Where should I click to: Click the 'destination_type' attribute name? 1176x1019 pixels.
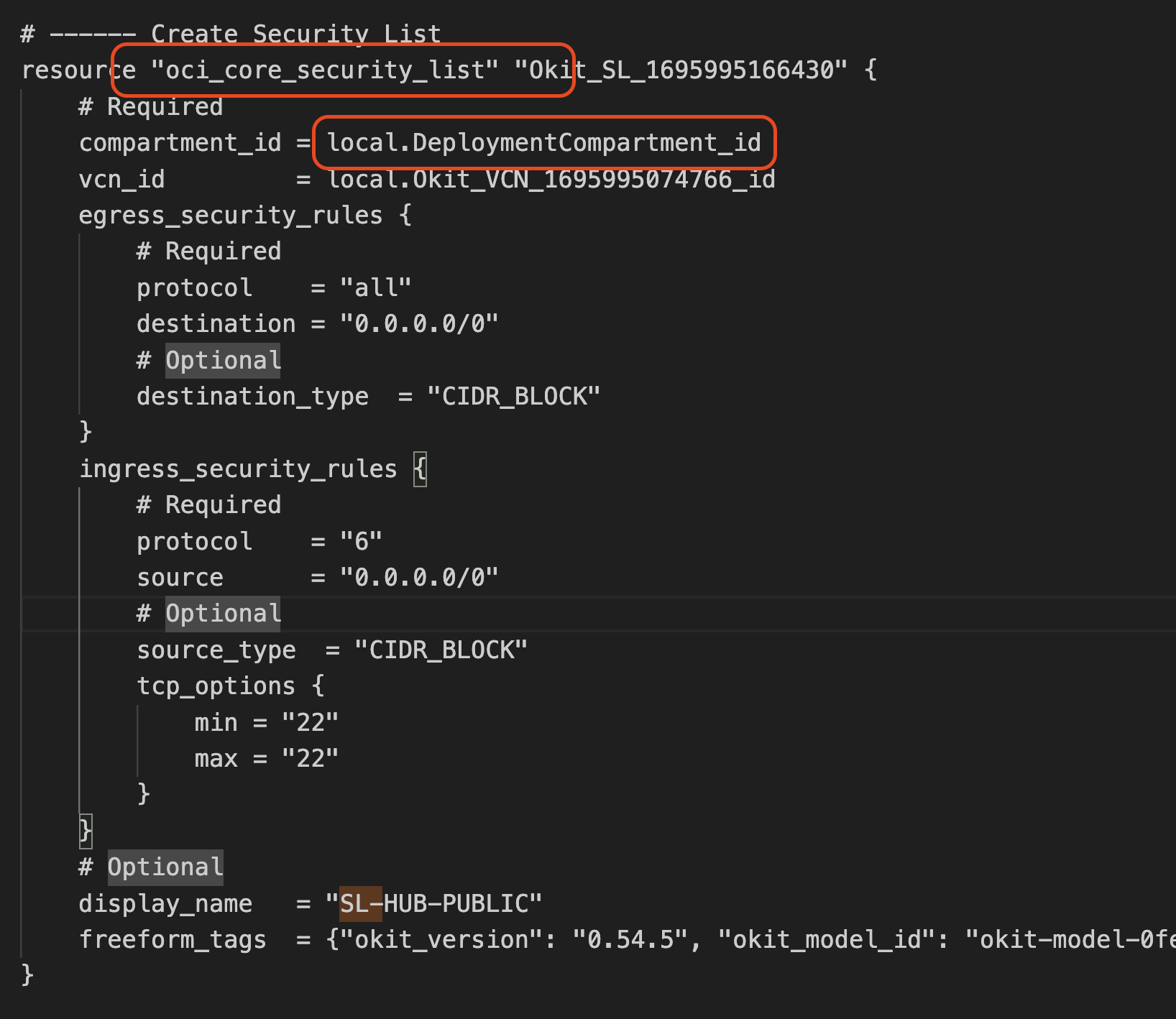(x=253, y=397)
